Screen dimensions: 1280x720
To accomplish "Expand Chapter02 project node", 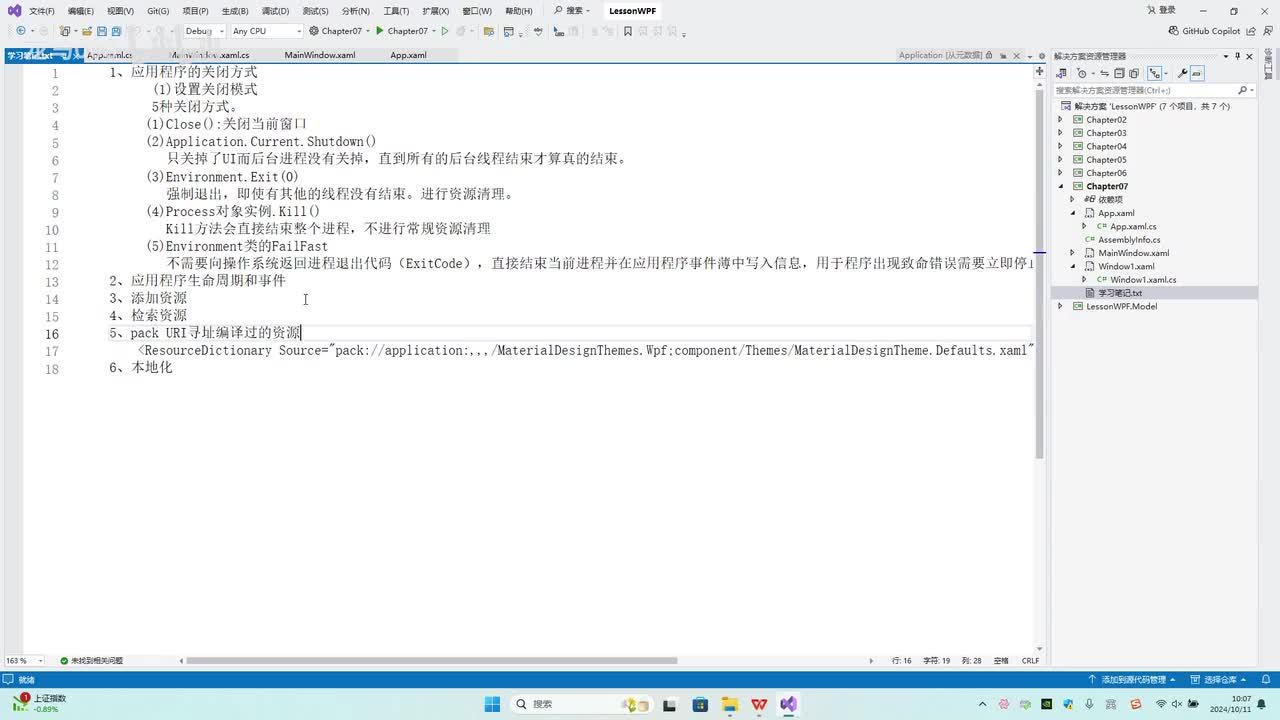I will pyautogui.click(x=1061, y=120).
